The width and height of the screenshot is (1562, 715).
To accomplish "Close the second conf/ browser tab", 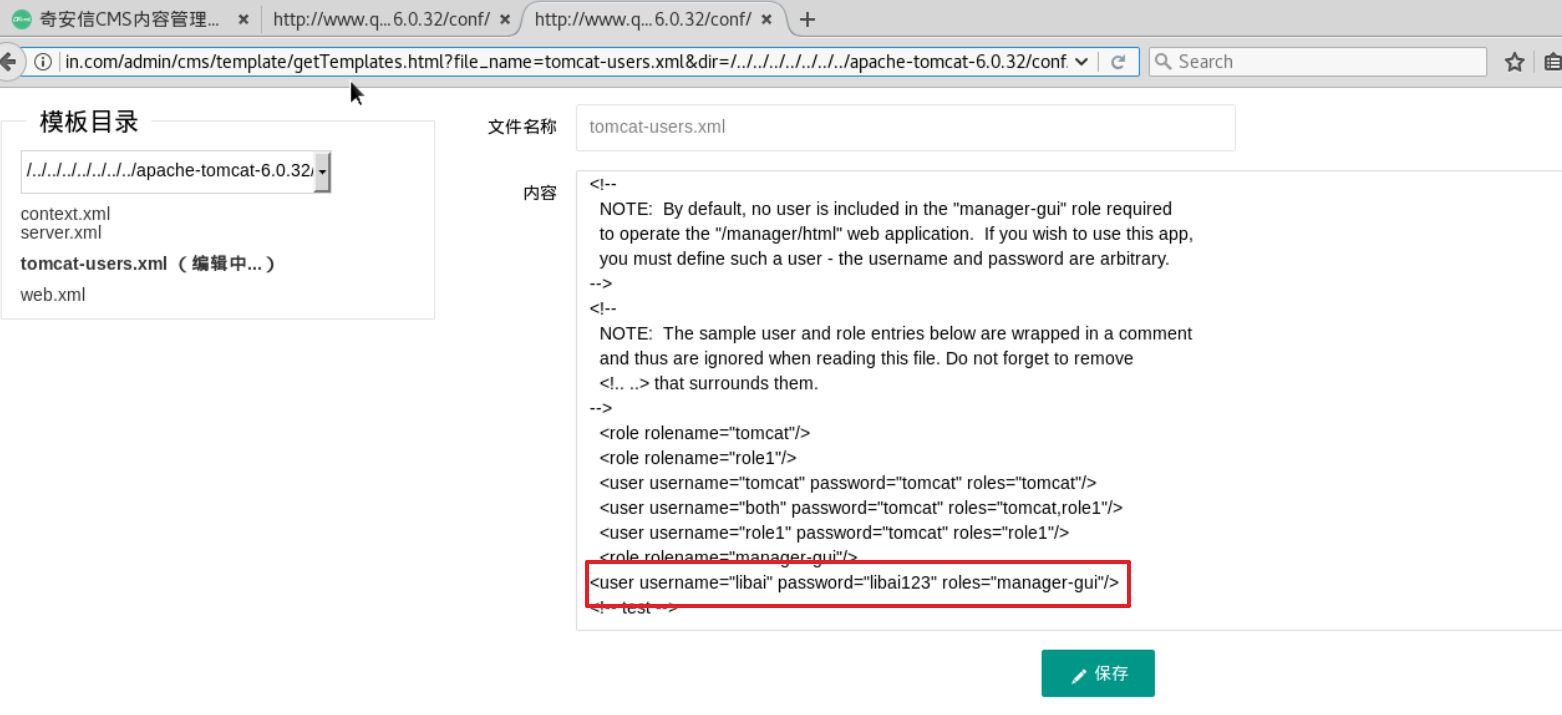I will (x=505, y=19).
